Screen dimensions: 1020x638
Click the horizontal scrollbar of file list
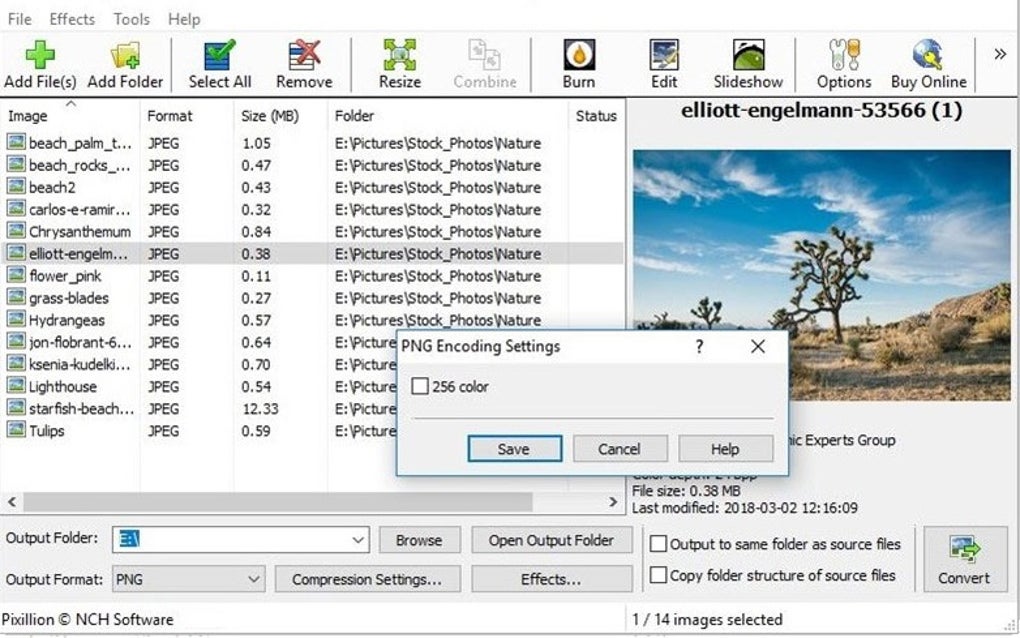click(x=278, y=501)
